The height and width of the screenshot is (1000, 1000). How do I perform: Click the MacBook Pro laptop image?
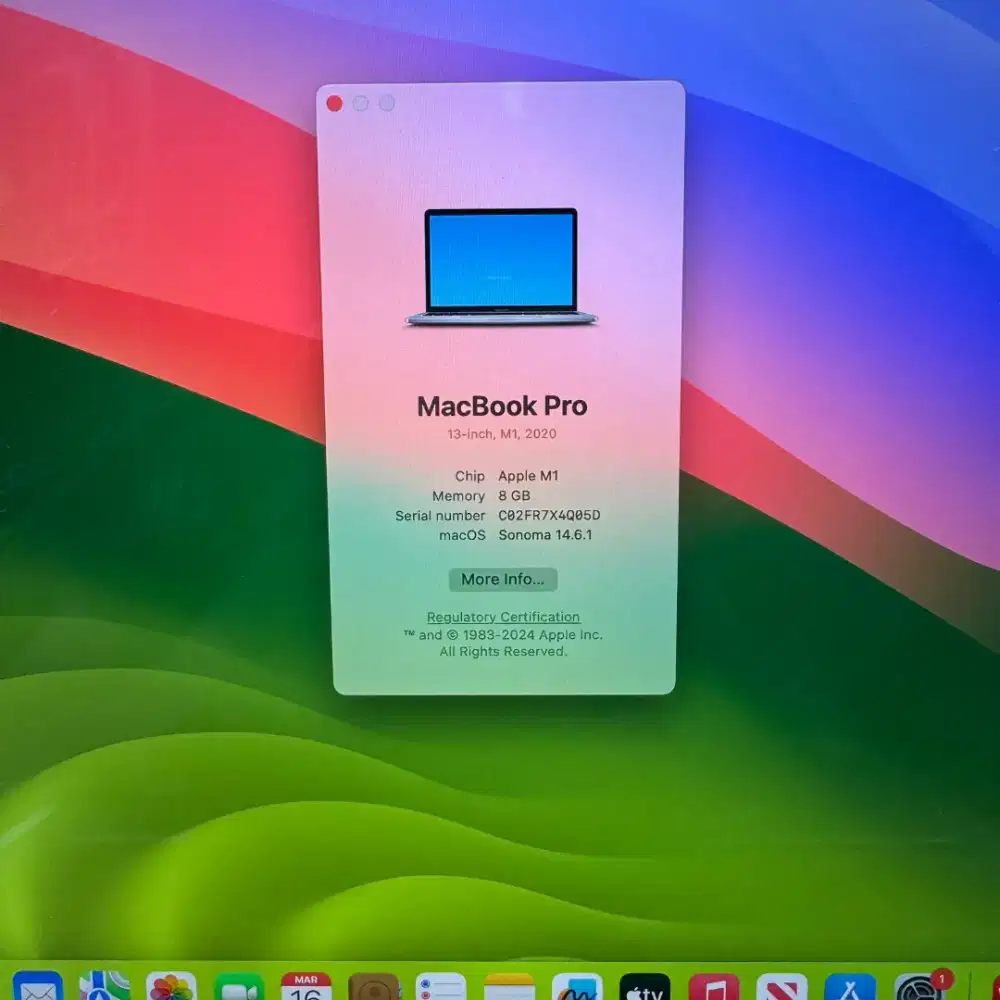(x=503, y=265)
